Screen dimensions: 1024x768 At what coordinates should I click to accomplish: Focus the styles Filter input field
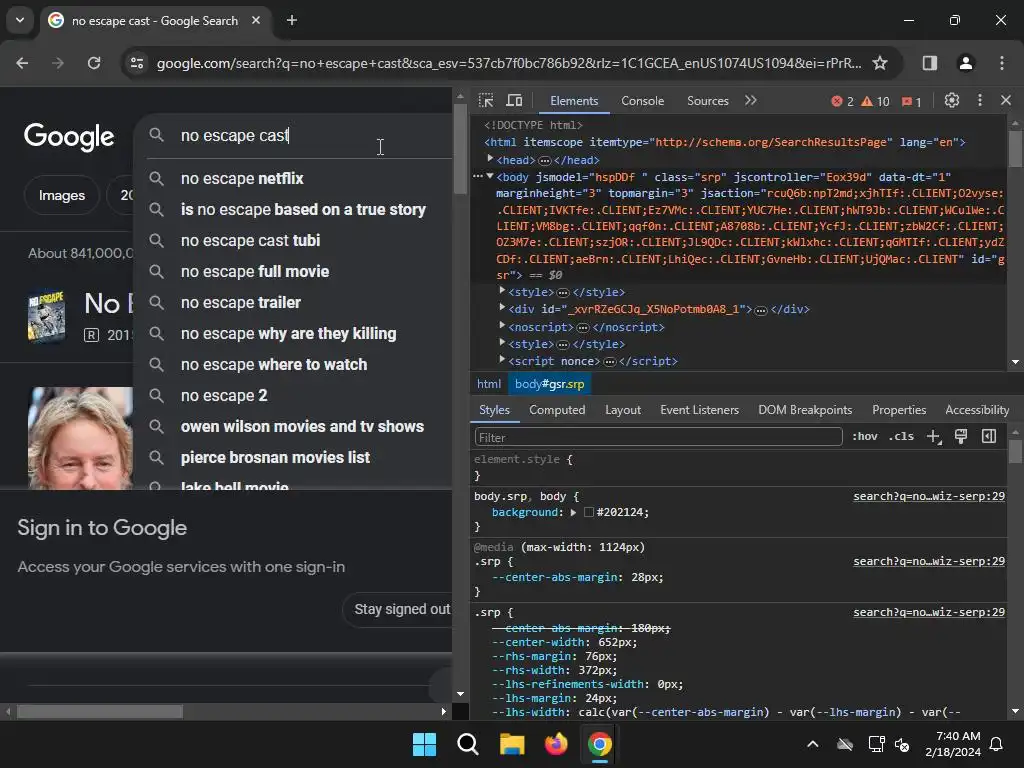tap(658, 437)
